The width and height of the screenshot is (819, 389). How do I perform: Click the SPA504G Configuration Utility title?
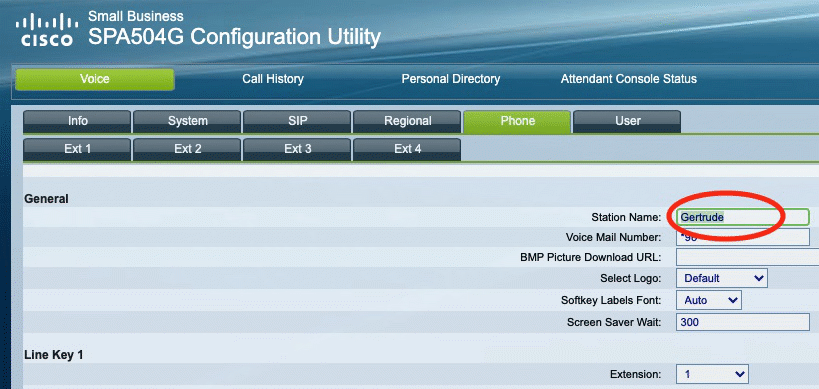coord(234,37)
